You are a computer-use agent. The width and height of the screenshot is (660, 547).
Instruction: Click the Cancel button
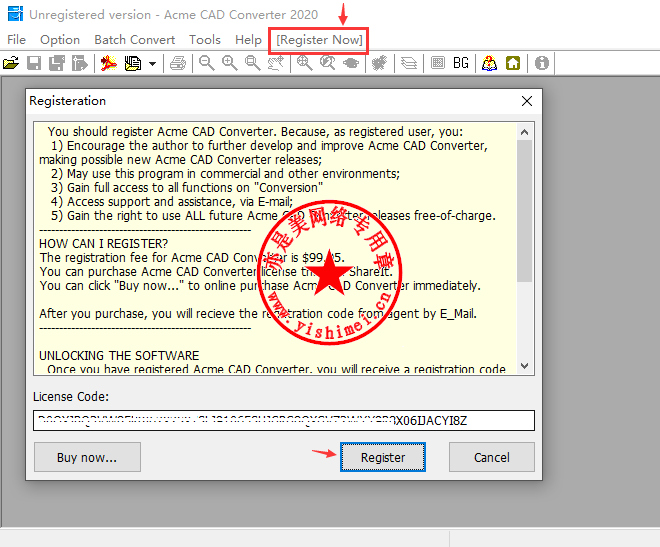pyautogui.click(x=492, y=457)
